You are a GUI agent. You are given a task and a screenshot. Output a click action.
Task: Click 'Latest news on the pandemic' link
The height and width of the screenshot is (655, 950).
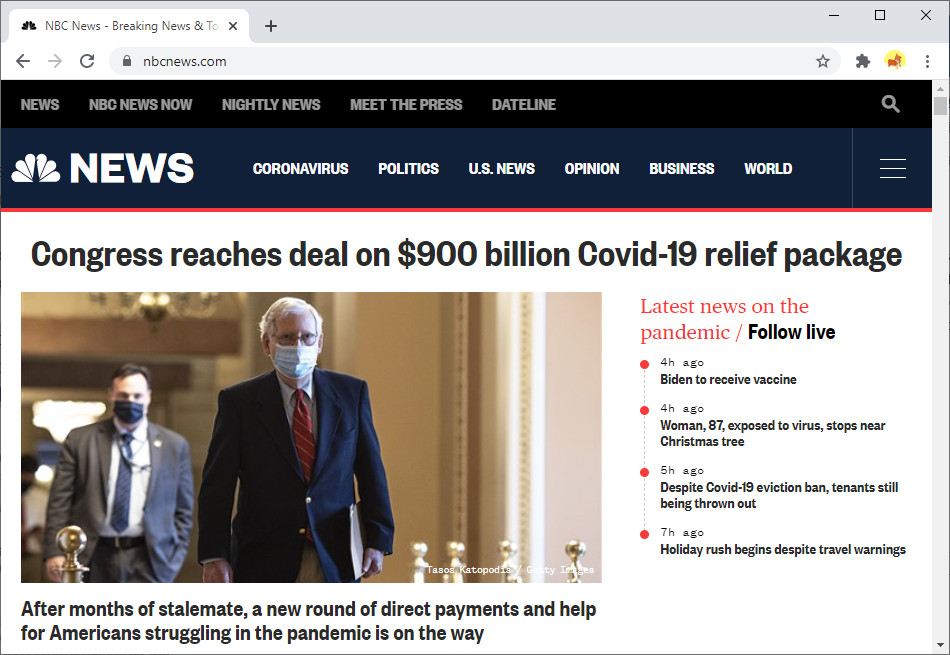tap(724, 319)
